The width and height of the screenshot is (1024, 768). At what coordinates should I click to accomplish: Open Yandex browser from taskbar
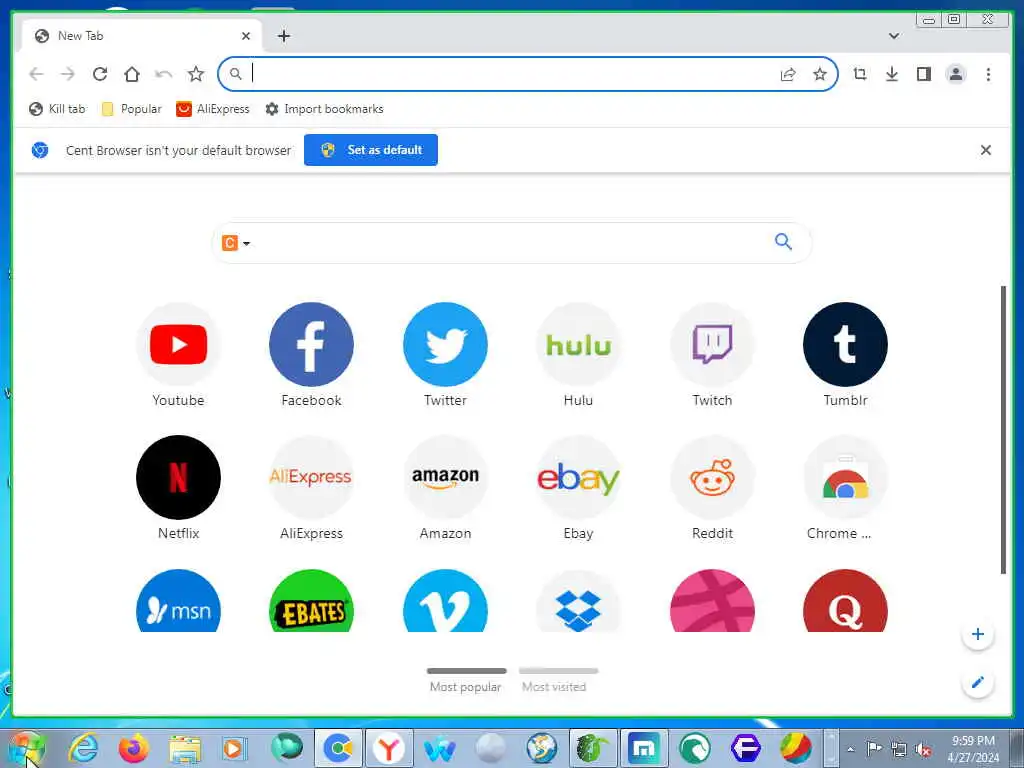pyautogui.click(x=389, y=749)
